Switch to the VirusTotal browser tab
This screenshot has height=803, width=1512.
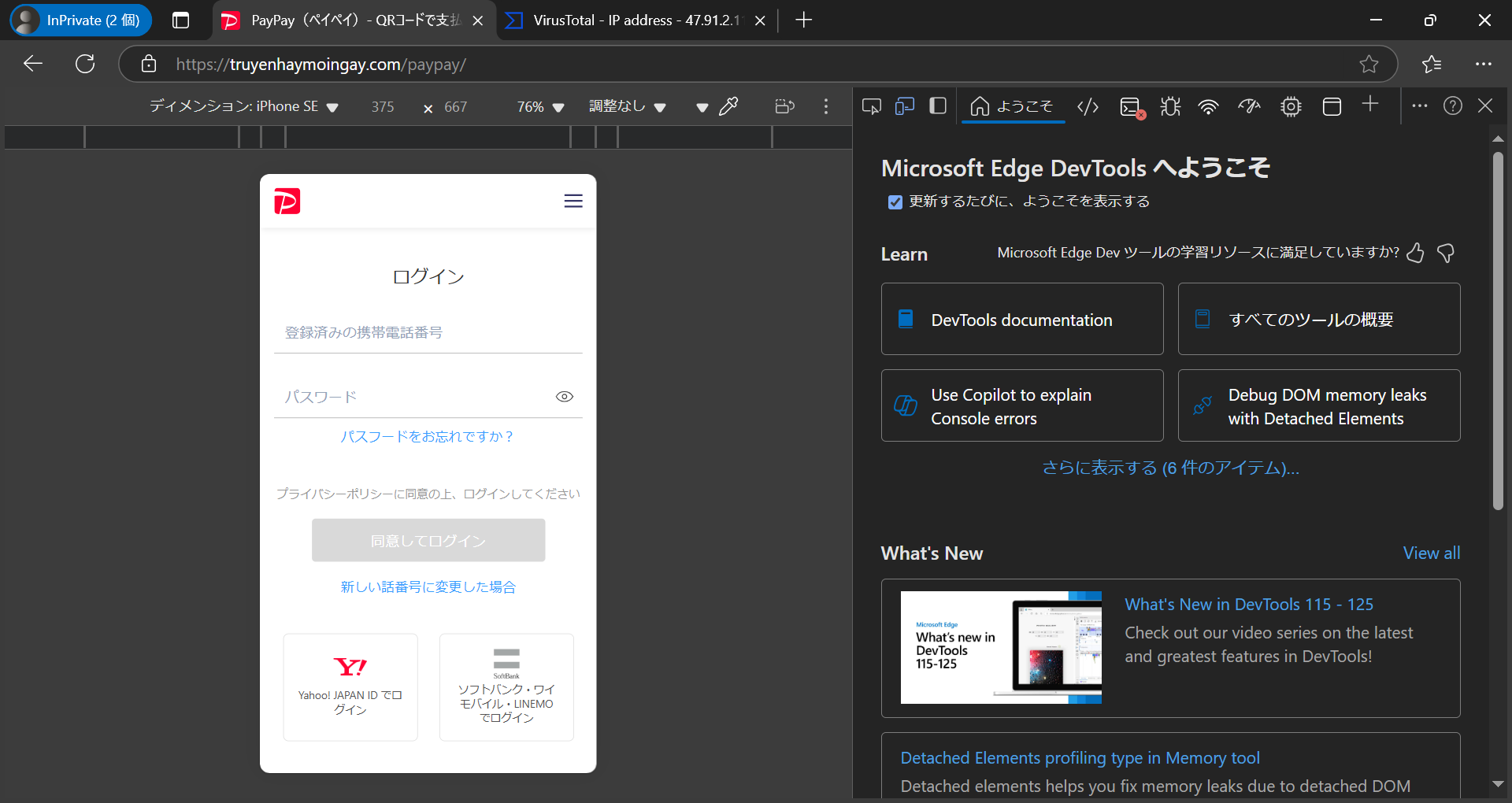[x=635, y=20]
